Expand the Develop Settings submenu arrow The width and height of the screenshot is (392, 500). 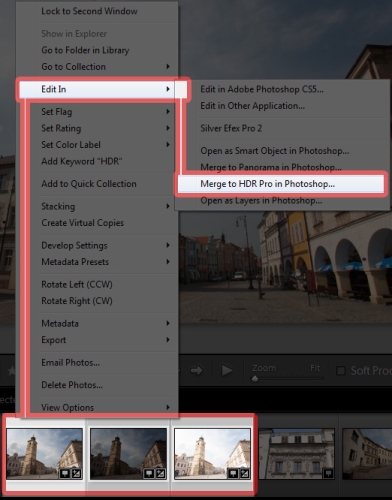point(168,245)
